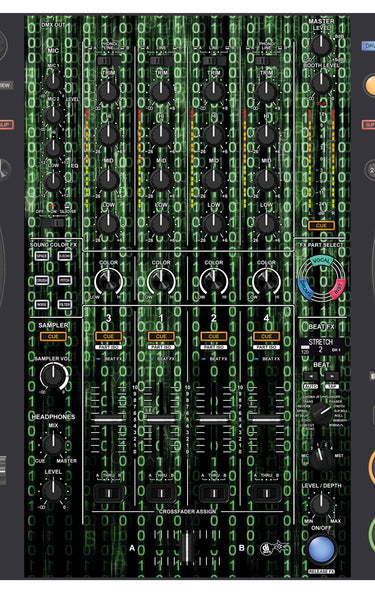Click the PART ISO button of channel 1
The width and height of the screenshot is (375, 596).
tap(161, 347)
